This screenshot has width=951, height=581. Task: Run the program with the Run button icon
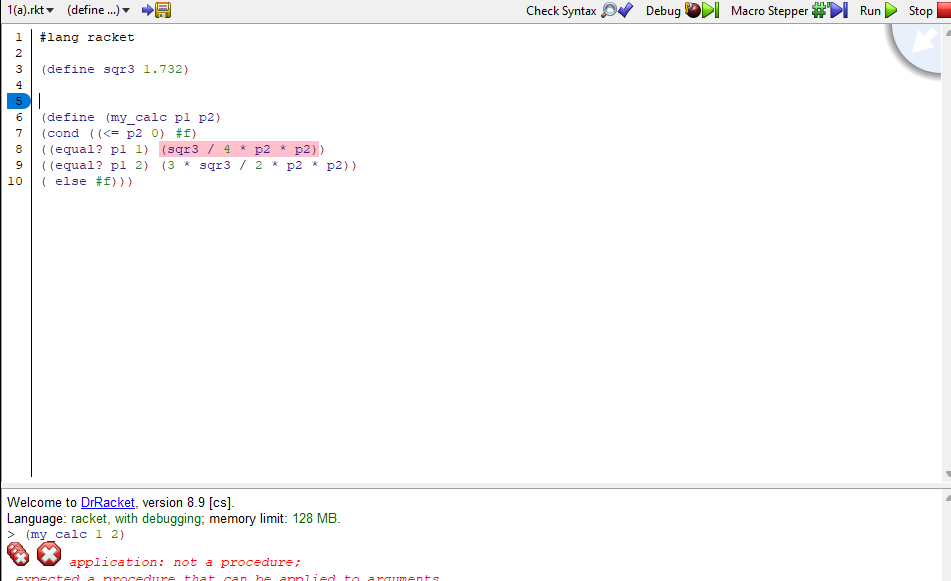click(890, 10)
